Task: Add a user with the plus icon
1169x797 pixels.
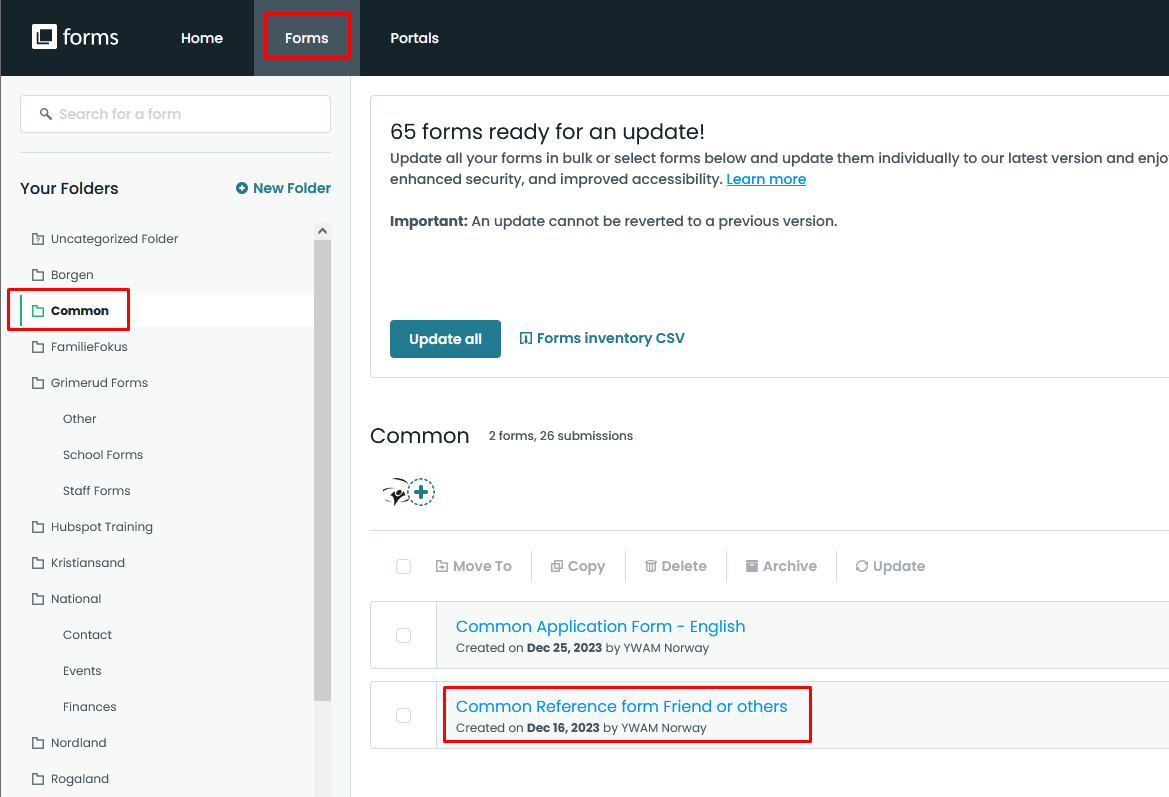Action: tap(421, 492)
